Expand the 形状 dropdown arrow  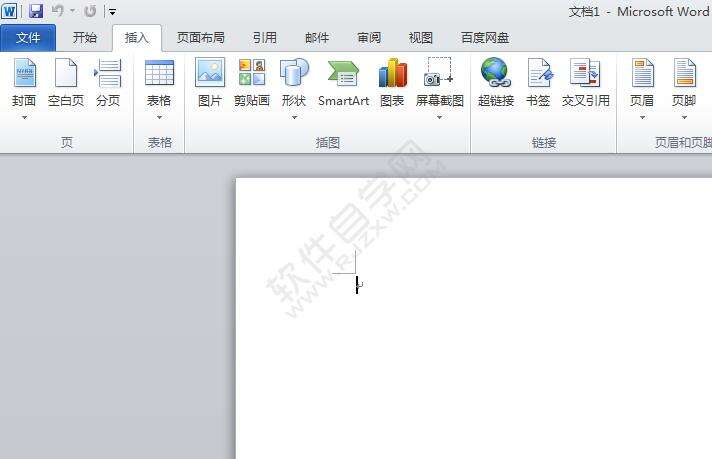(294, 117)
